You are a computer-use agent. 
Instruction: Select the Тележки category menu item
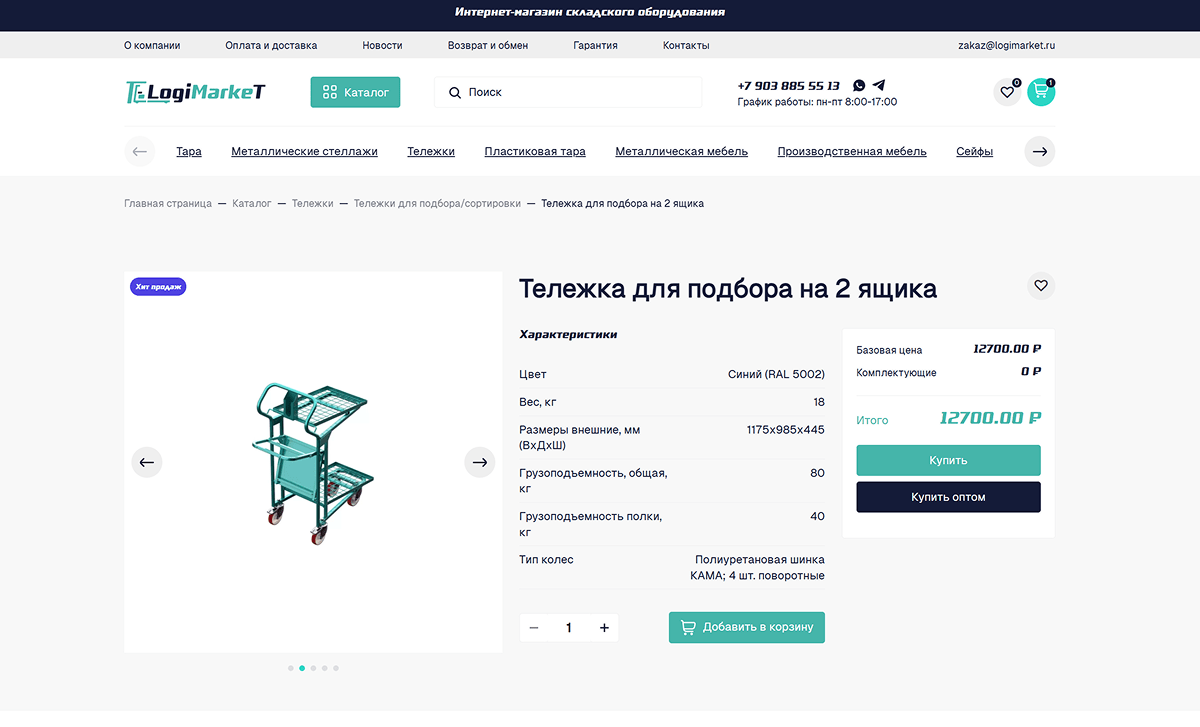[x=431, y=152]
